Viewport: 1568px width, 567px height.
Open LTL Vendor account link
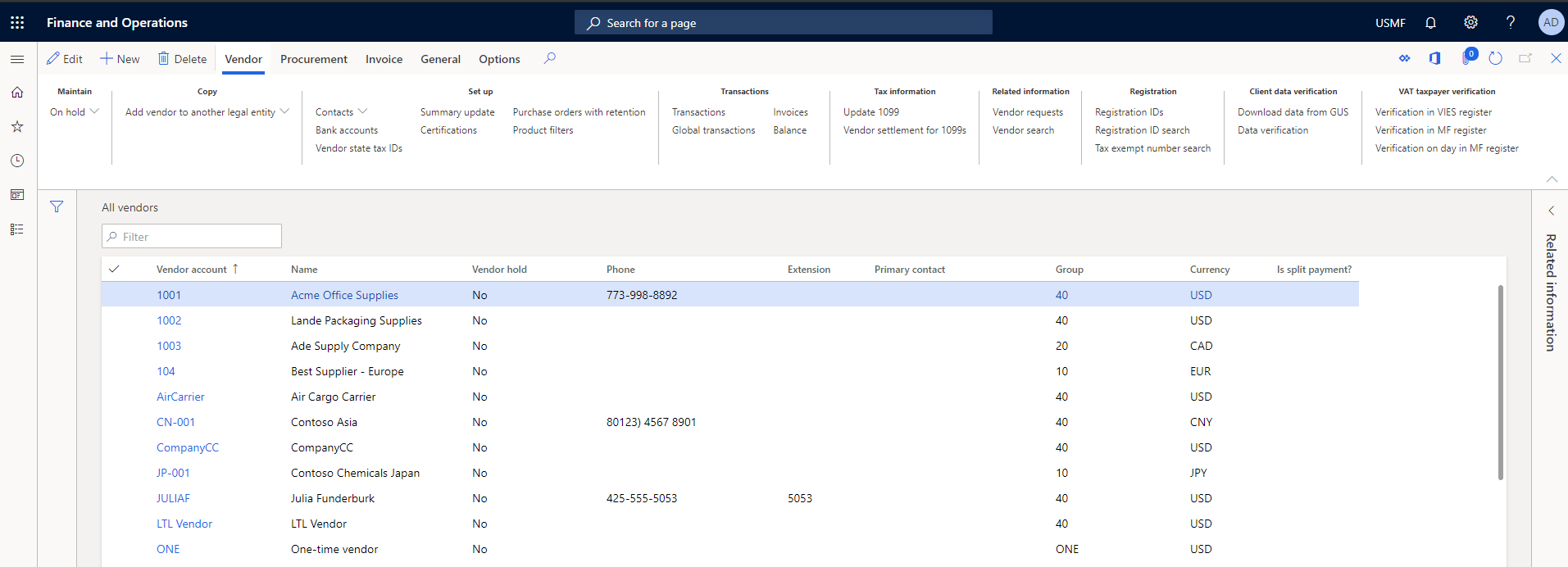[x=184, y=524]
